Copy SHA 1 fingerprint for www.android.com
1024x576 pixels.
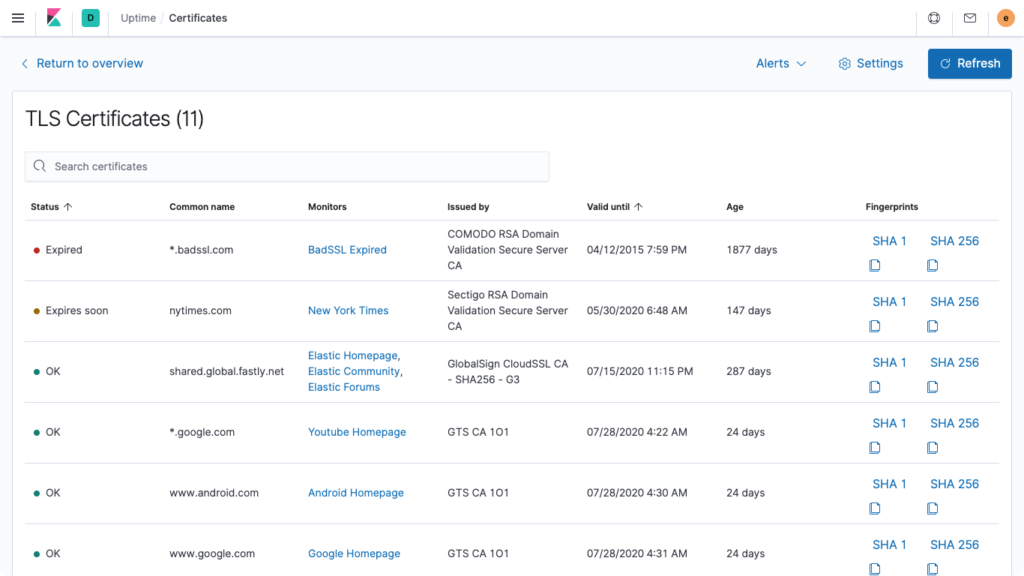click(x=874, y=508)
